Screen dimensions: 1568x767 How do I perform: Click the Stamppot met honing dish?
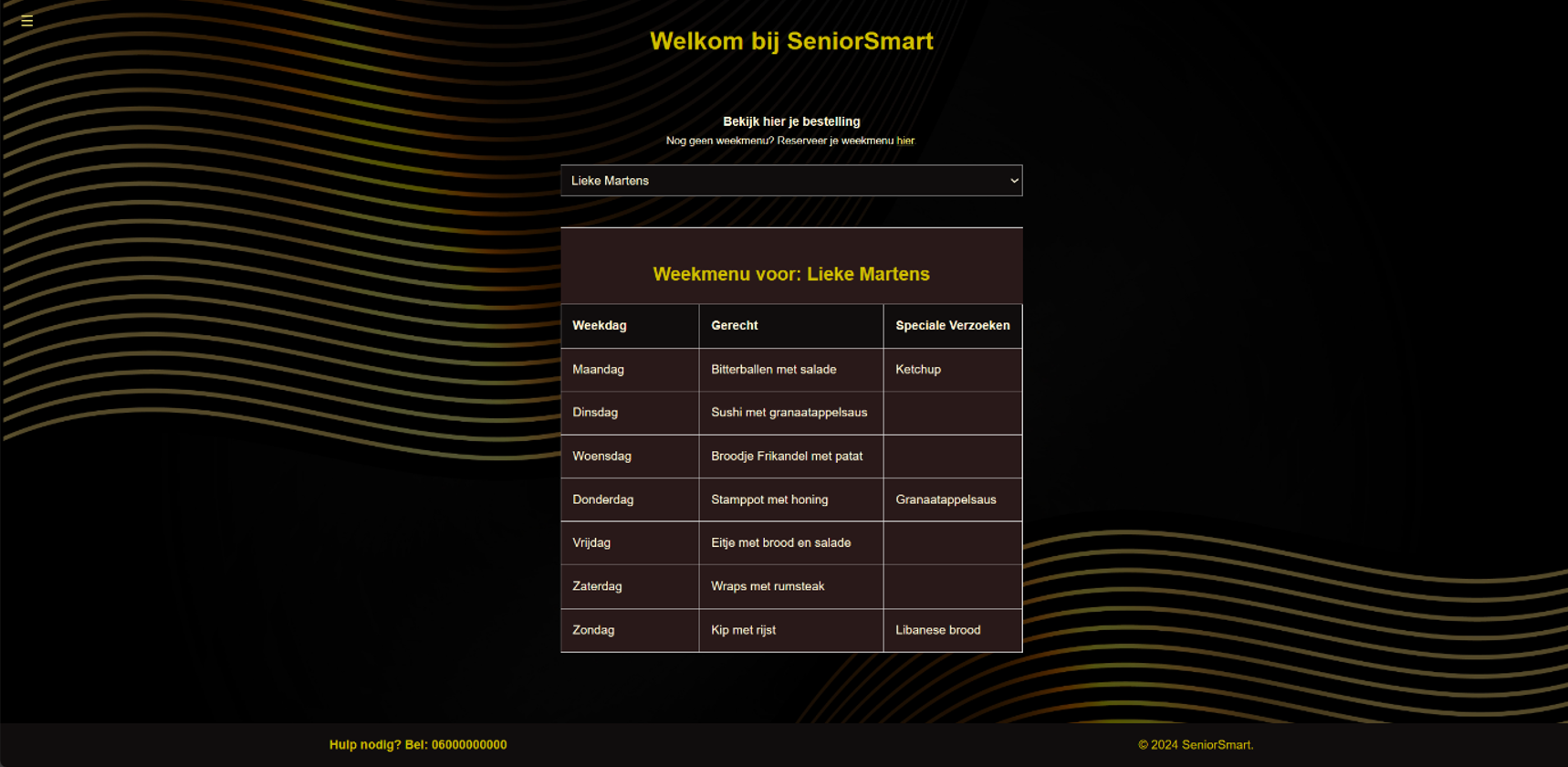(769, 499)
